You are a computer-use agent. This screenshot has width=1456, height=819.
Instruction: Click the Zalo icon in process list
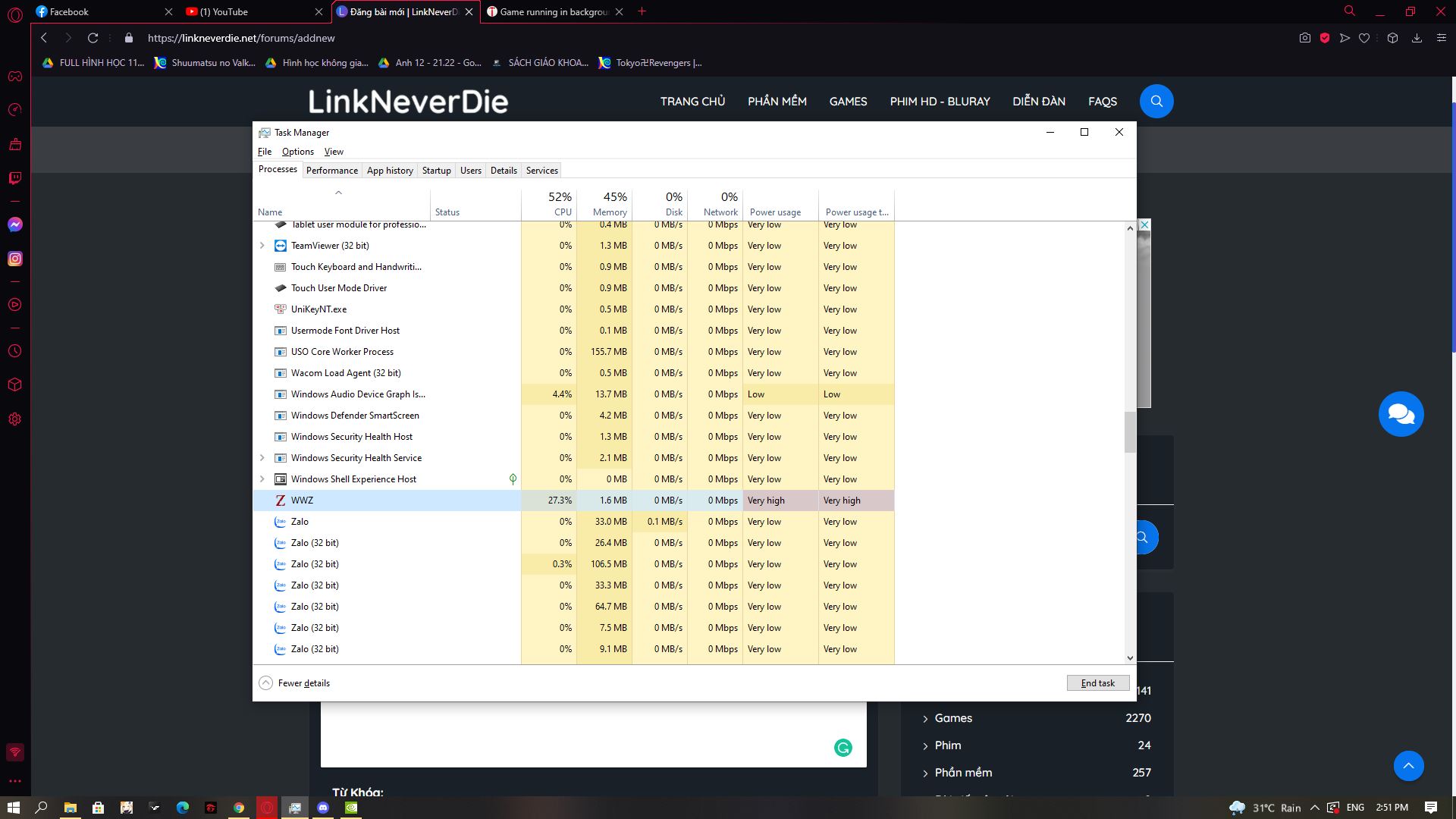[280, 521]
